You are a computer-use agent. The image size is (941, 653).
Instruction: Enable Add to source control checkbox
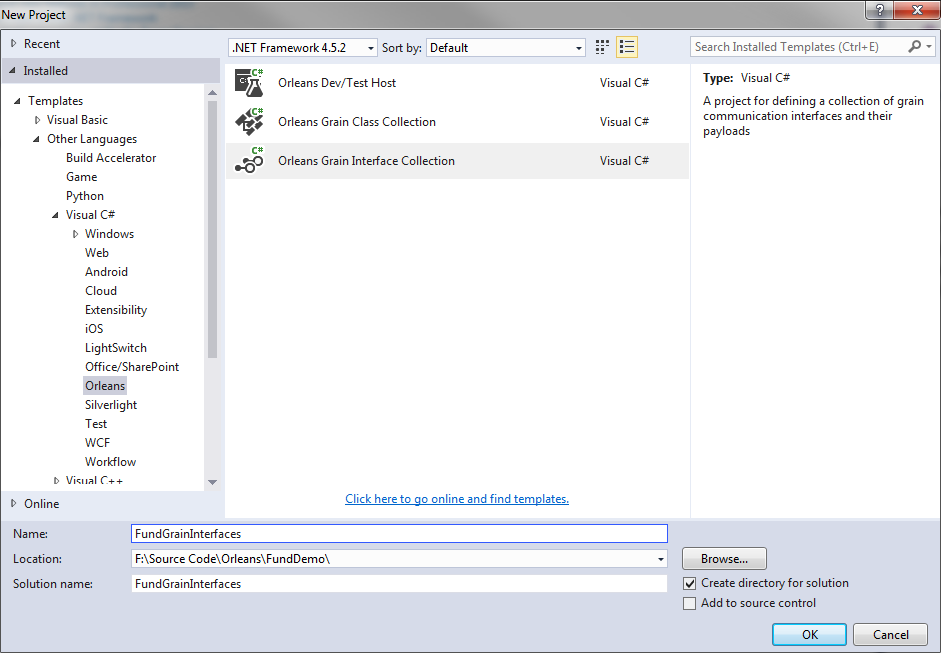tap(690, 603)
